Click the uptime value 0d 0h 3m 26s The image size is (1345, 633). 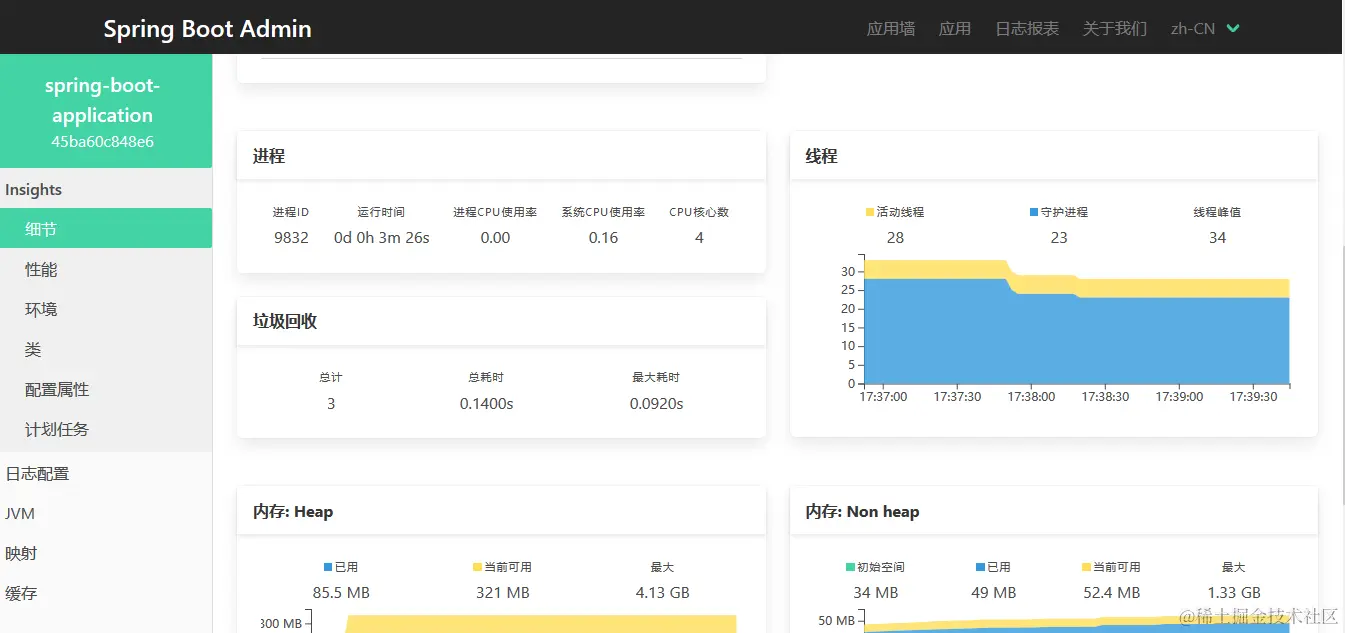382,238
